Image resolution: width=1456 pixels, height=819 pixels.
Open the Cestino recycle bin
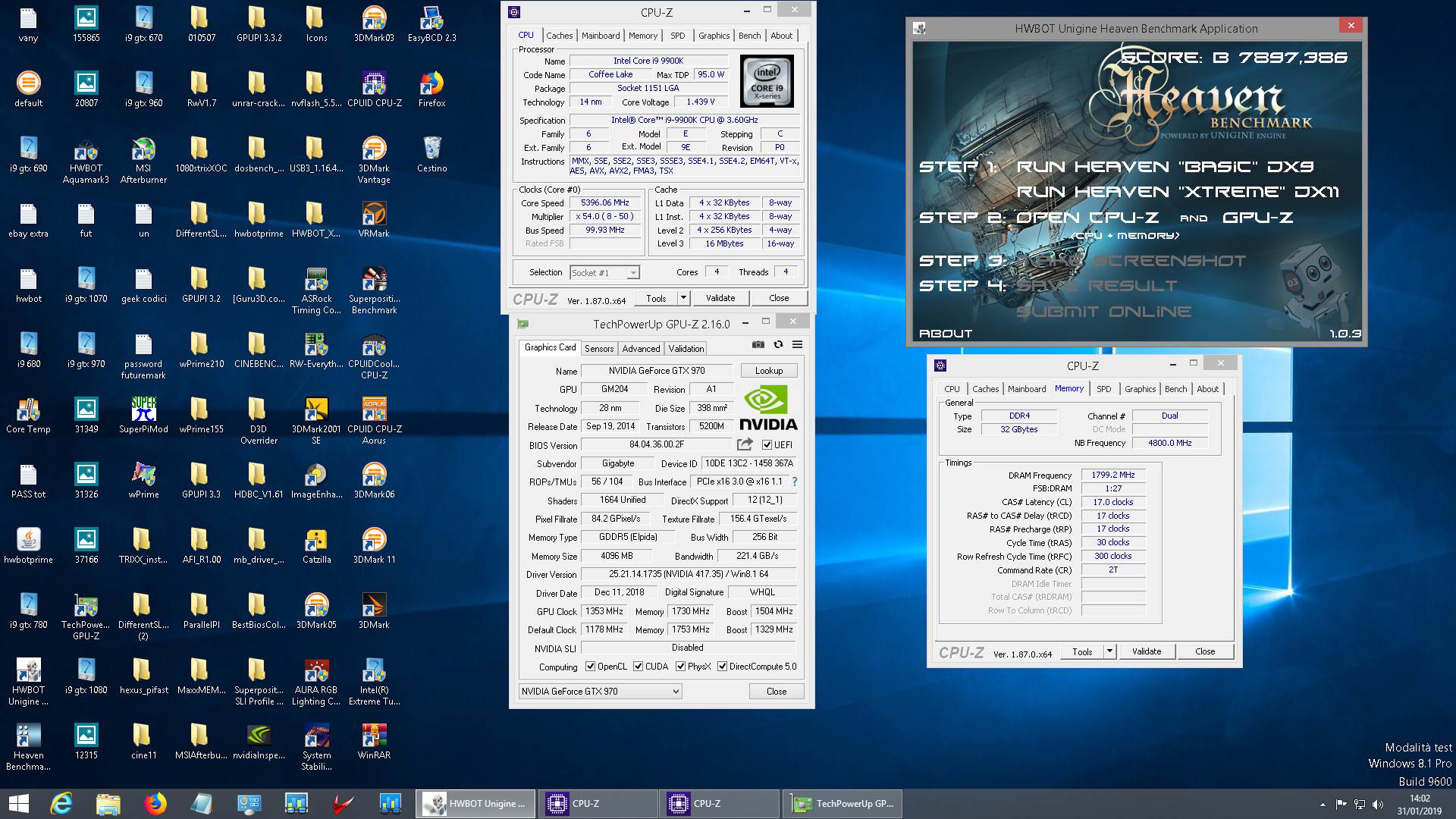point(431,155)
